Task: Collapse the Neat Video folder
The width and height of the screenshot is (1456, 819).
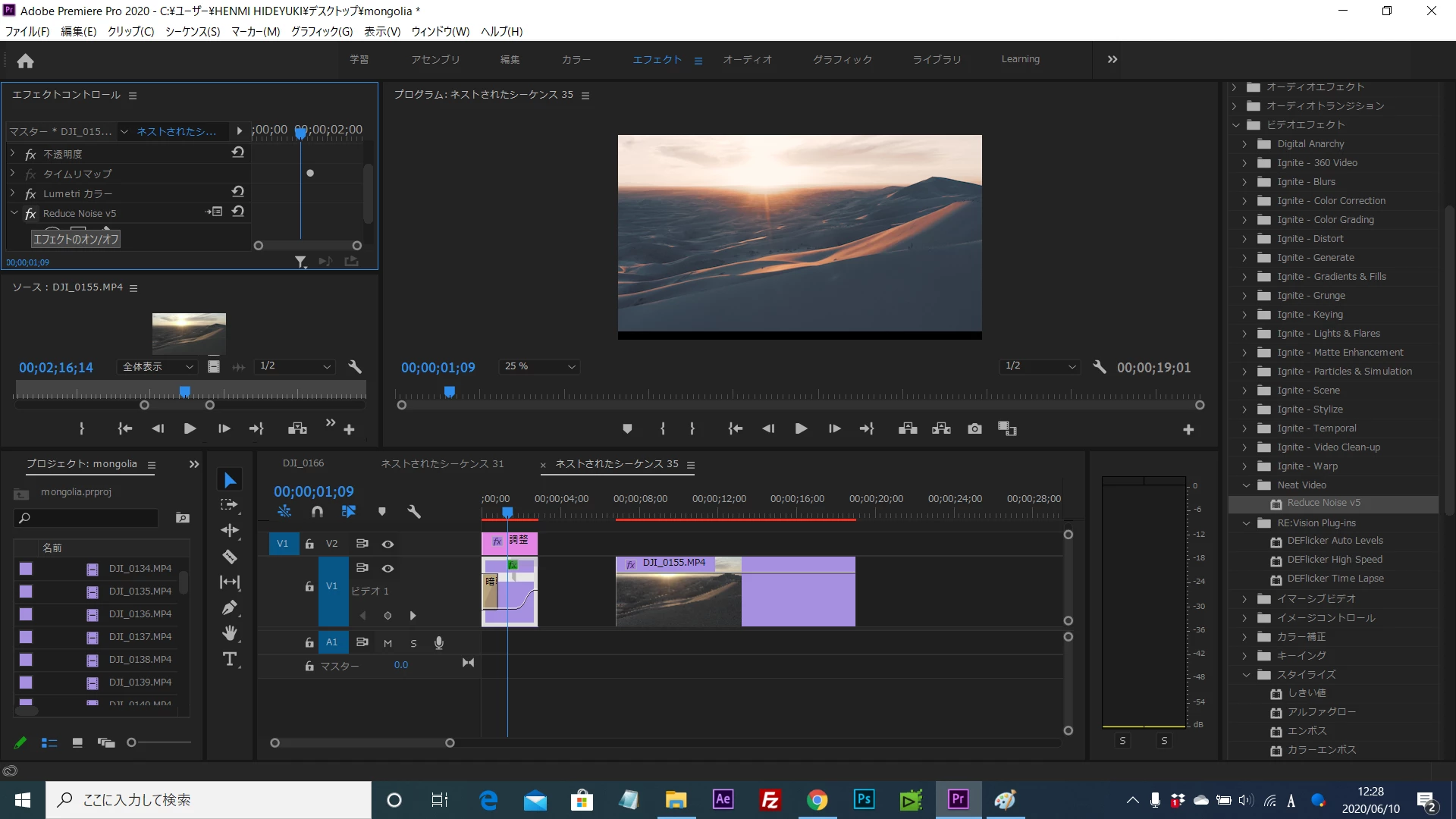Action: (1246, 485)
